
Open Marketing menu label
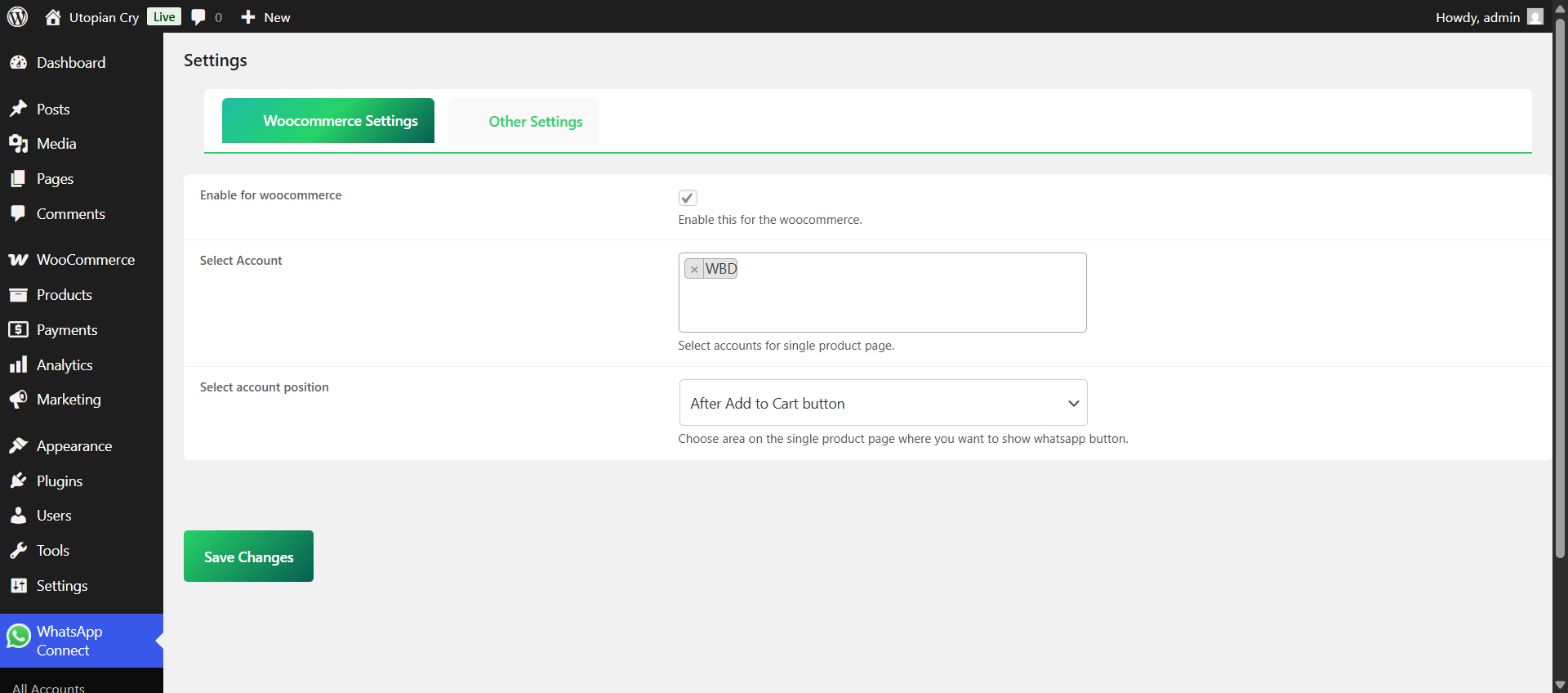[x=69, y=400]
